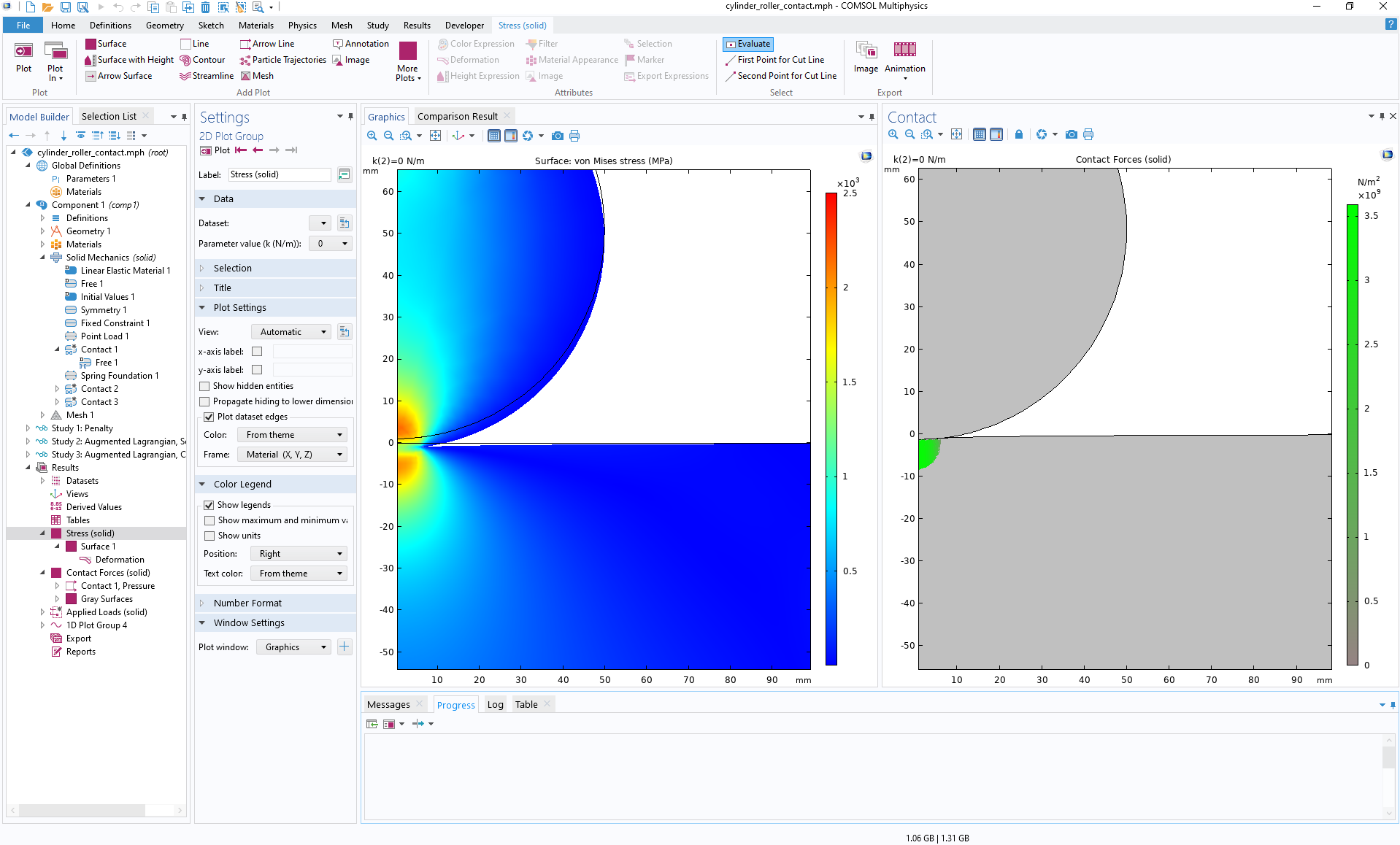This screenshot has height=845, width=1400.
Task: Click Zoom Extents in the Graphics window
Action: tap(436, 136)
